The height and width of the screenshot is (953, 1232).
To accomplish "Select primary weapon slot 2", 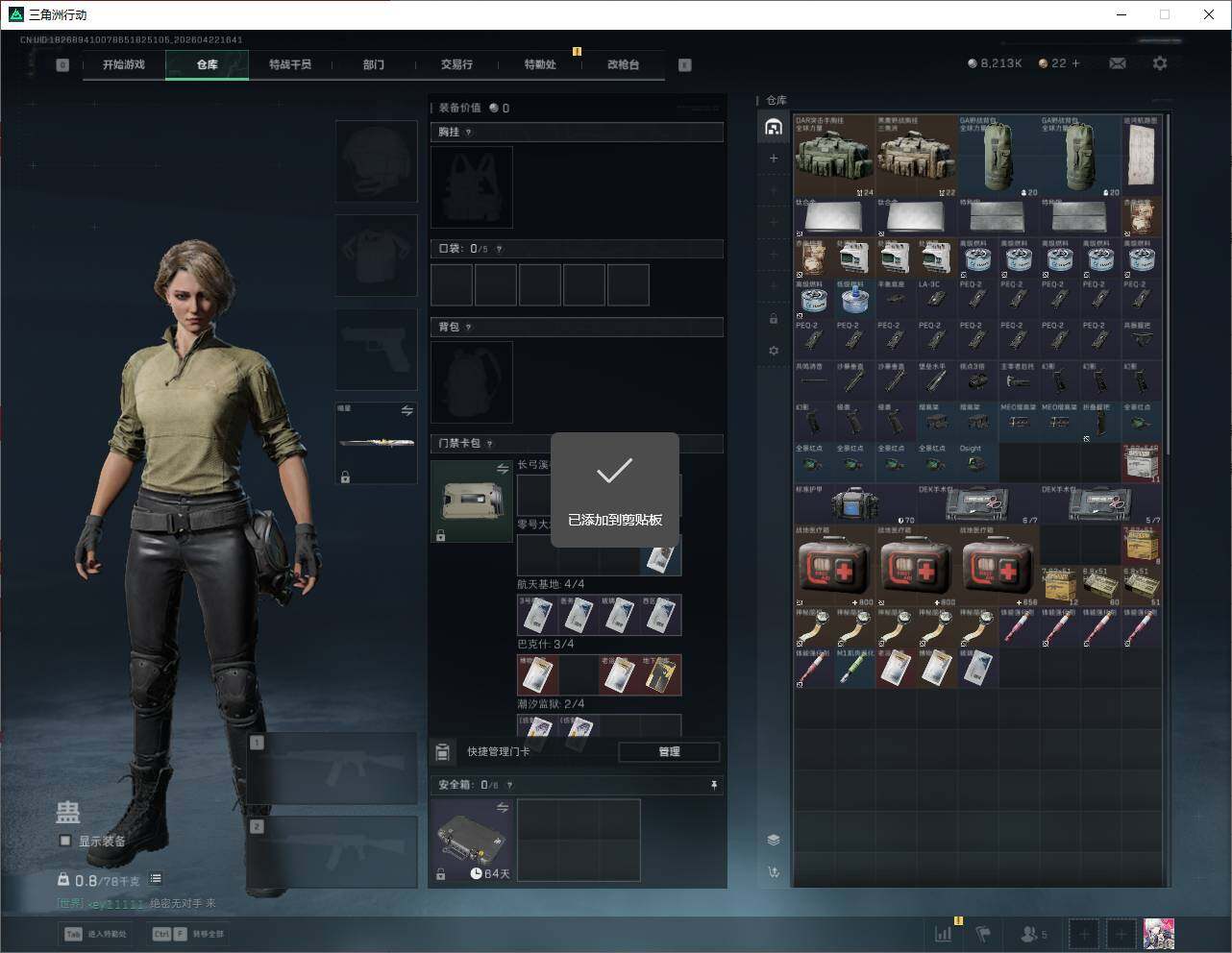I will (x=332, y=853).
